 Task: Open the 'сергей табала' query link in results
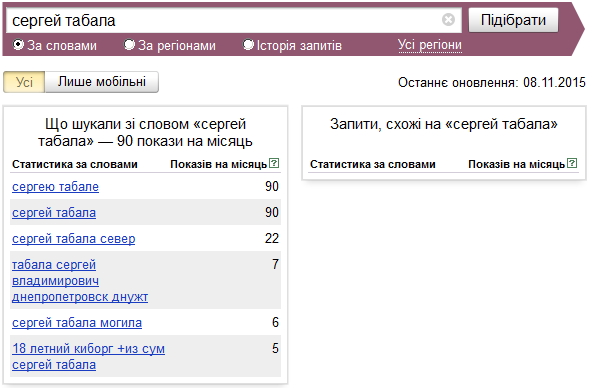[x=54, y=212]
